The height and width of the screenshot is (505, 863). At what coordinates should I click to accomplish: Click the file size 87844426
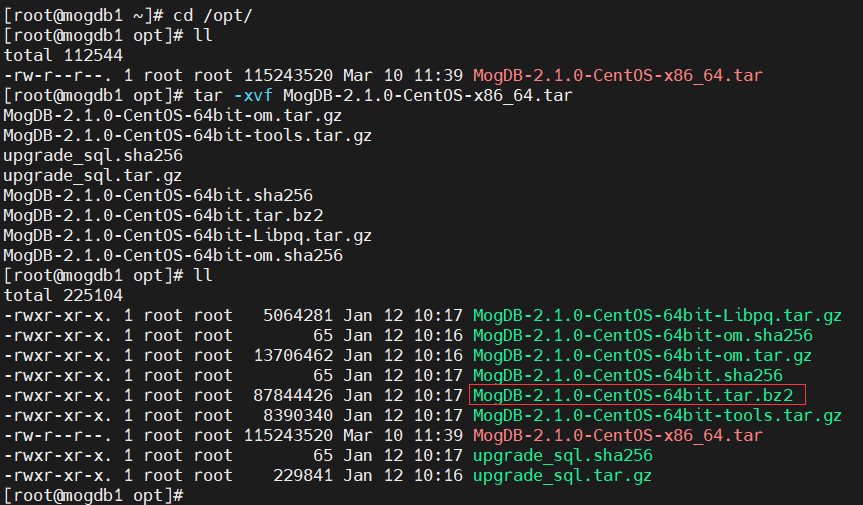[292, 395]
